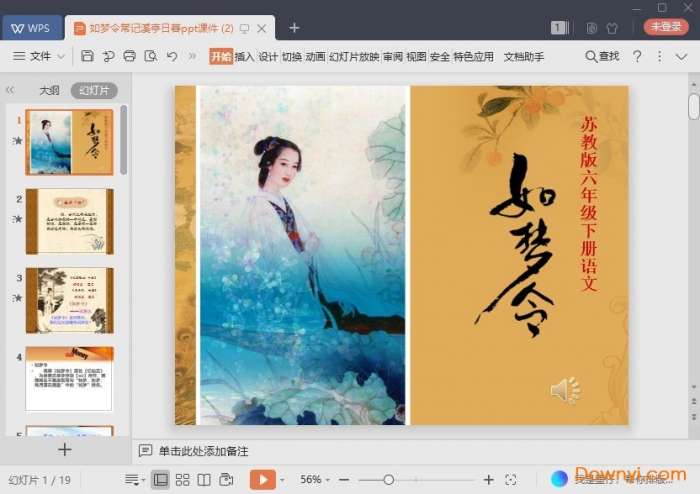Image resolution: width=700 pixels, height=494 pixels.
Task: Select the 特色应用 ribbon tab
Action: tap(474, 57)
